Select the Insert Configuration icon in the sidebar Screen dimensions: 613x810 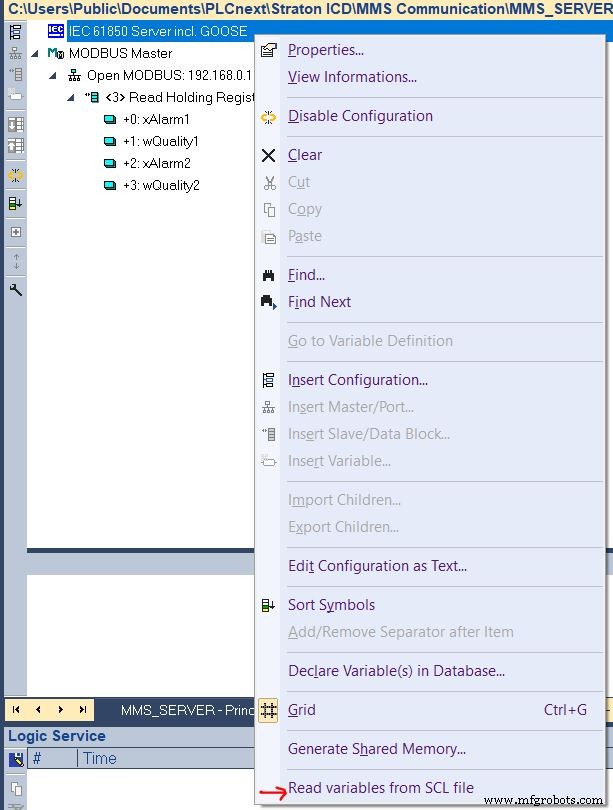(15, 33)
